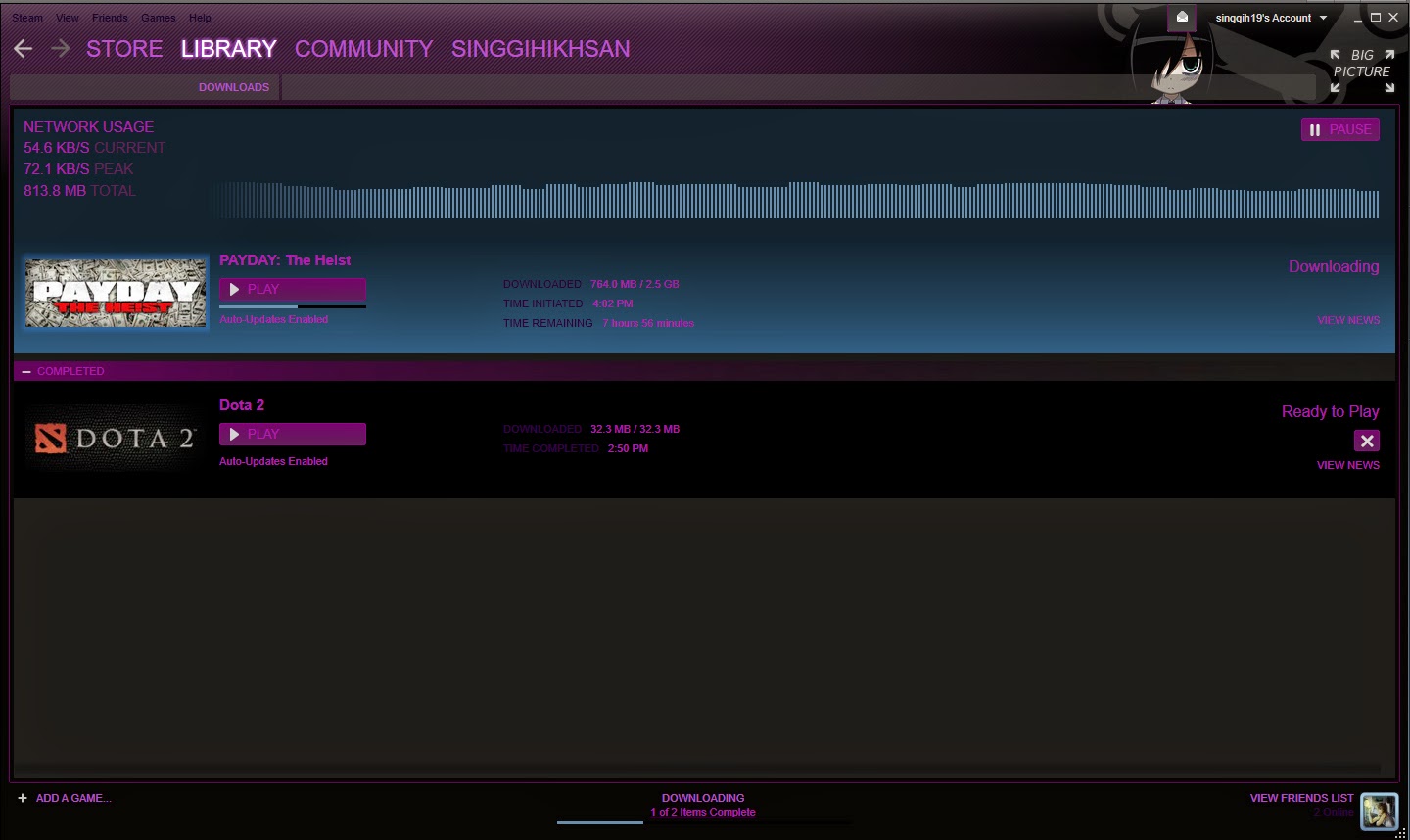The height and width of the screenshot is (840, 1410).
Task: Select the DOWNLOADS sub-tab
Action: 234,87
